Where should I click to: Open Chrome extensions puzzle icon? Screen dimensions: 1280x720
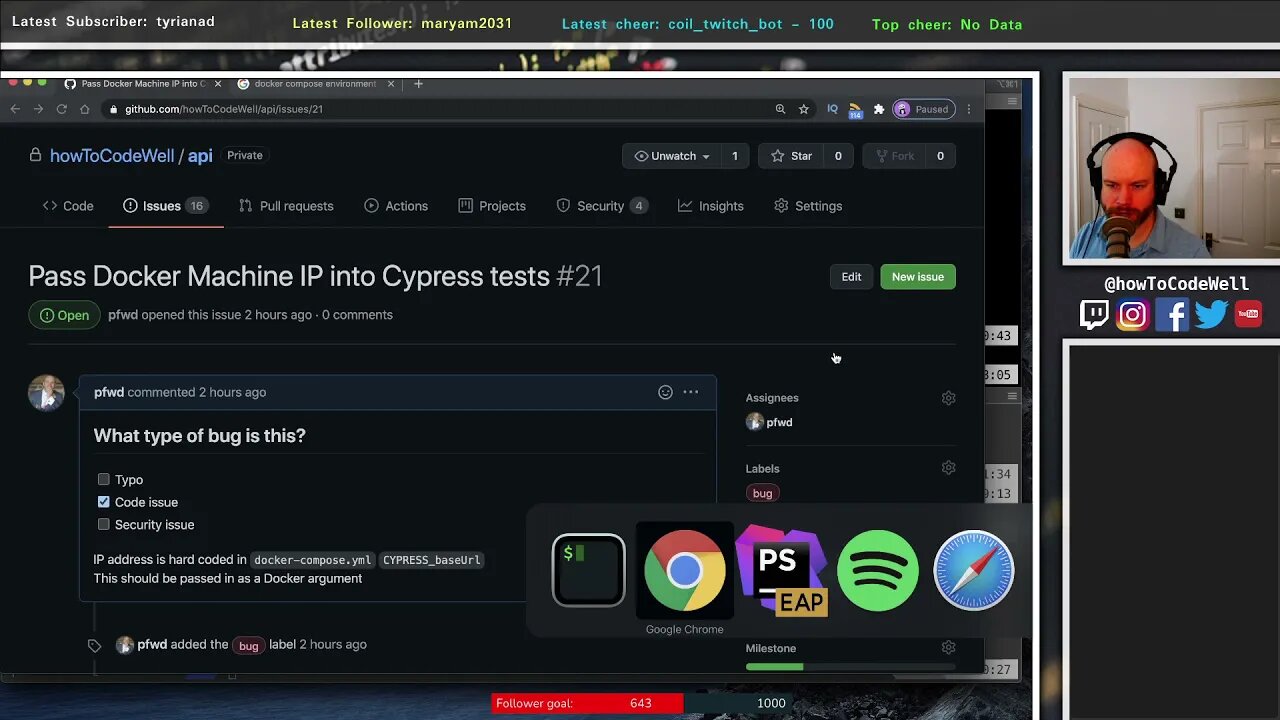coord(879,109)
